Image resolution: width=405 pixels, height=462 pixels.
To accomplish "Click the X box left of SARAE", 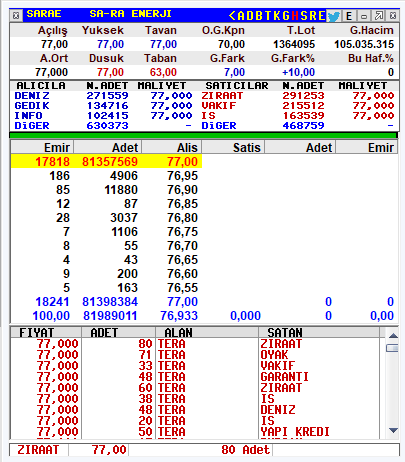I will click(15, 15).
